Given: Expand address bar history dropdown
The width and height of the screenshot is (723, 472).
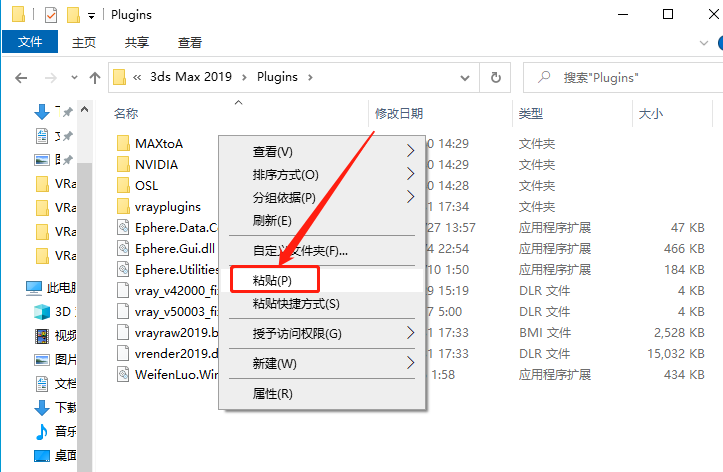Looking at the screenshot, I should (x=465, y=78).
